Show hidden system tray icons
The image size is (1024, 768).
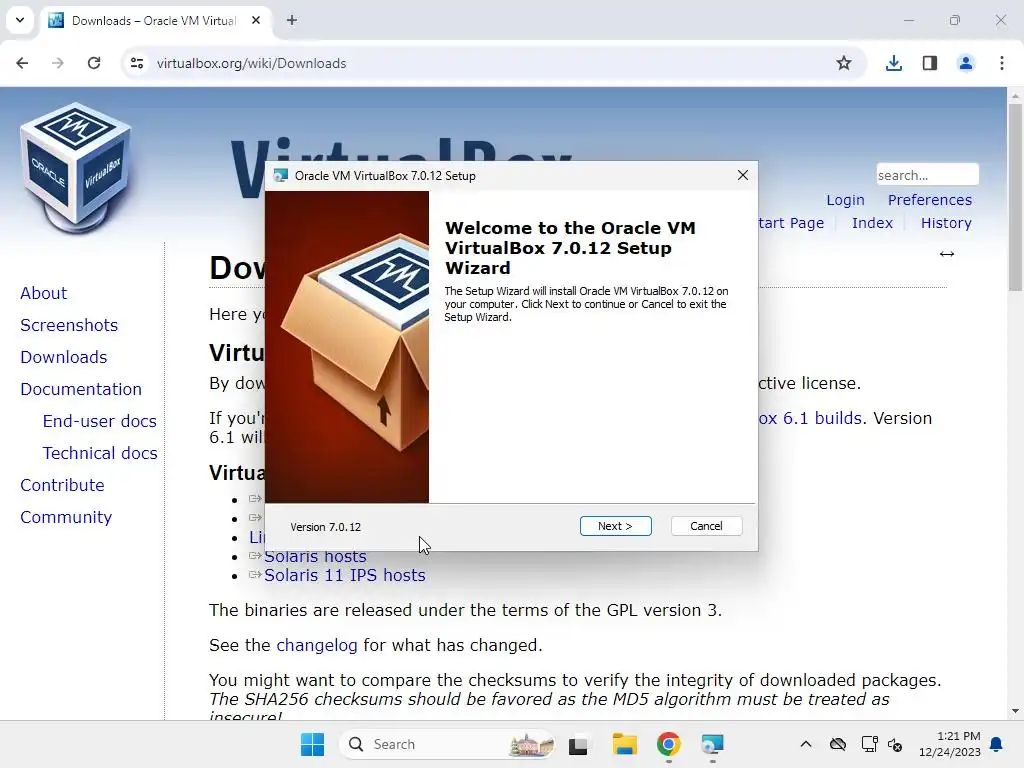pyautogui.click(x=806, y=744)
